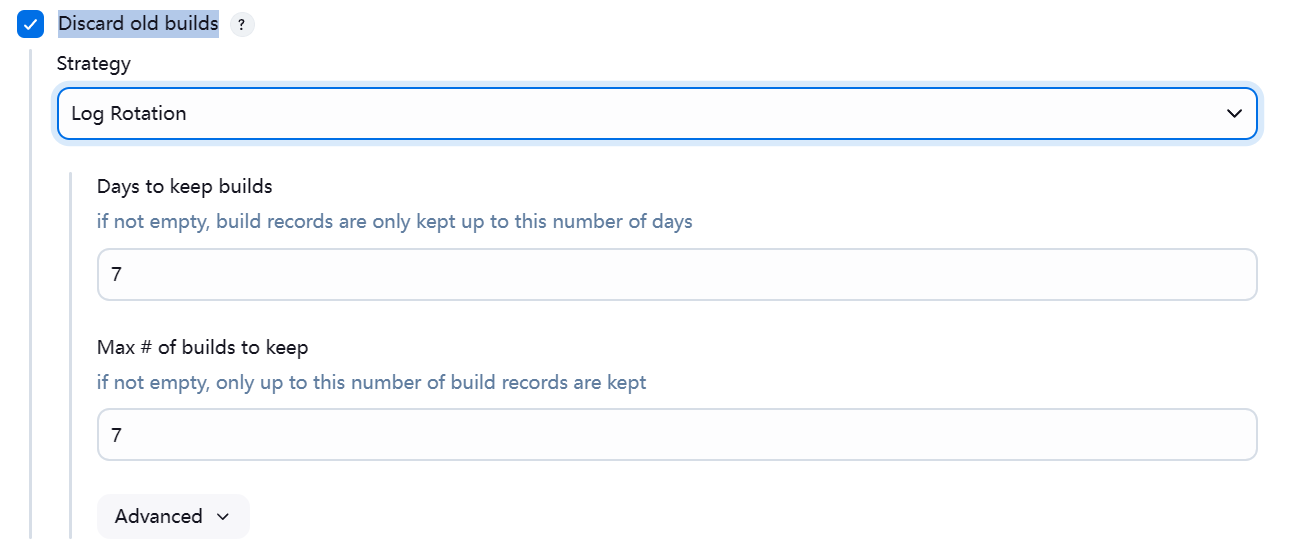Click the Days to keep builds label
This screenshot has width=1312, height=553.
[x=184, y=186]
